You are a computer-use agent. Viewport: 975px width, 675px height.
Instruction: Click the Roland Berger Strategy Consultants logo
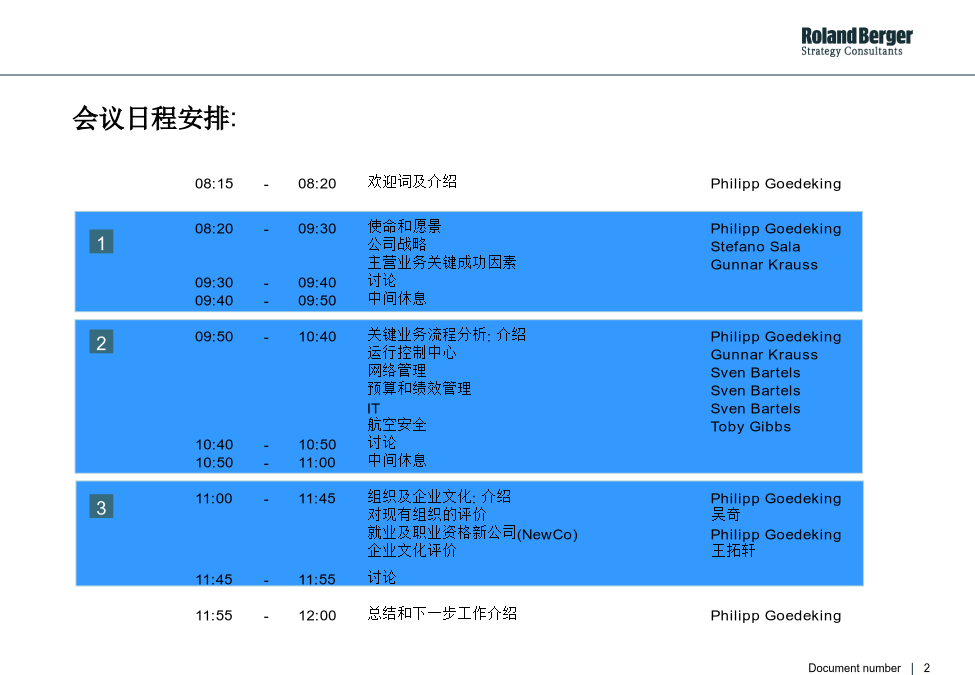[856, 42]
